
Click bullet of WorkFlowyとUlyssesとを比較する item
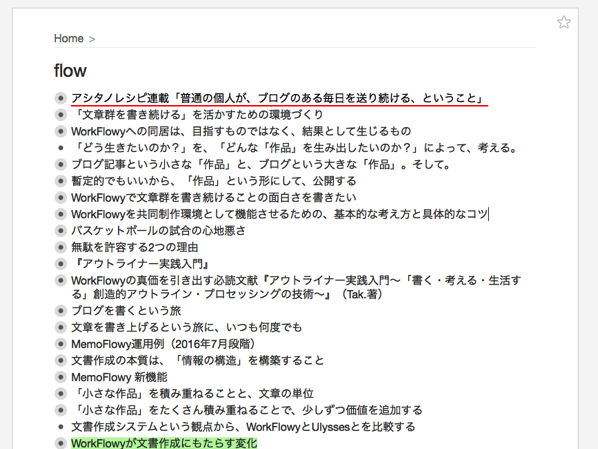[61, 427]
